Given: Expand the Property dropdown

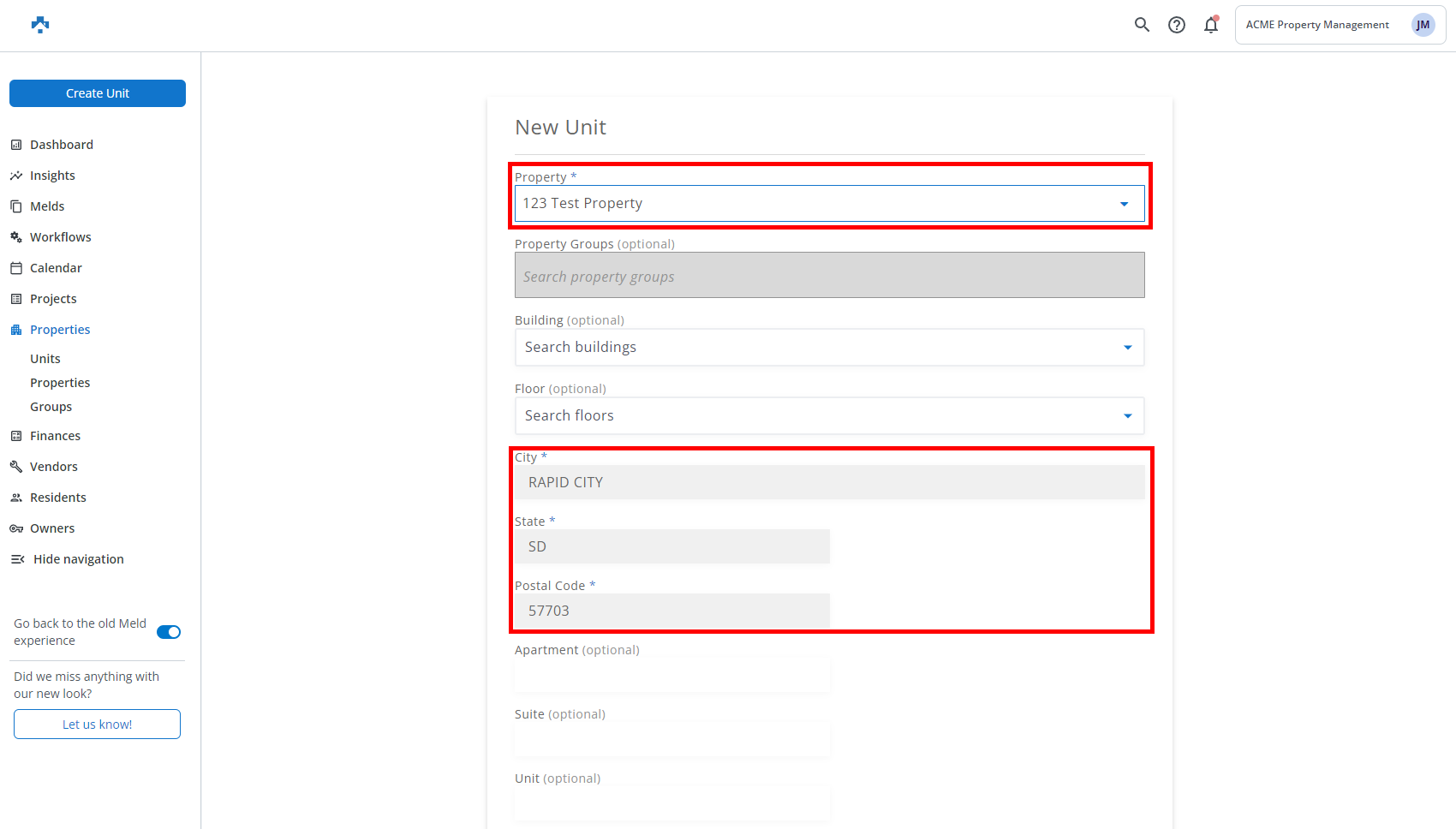Looking at the screenshot, I should (x=1124, y=204).
